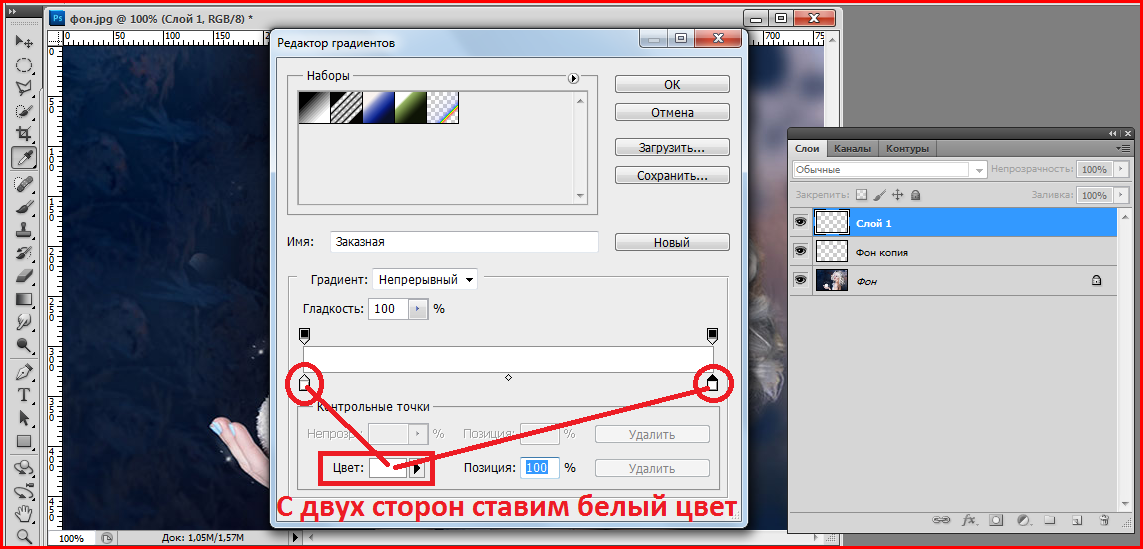Select the left top opacity stop
The height and width of the screenshot is (549, 1143).
pos(305,335)
